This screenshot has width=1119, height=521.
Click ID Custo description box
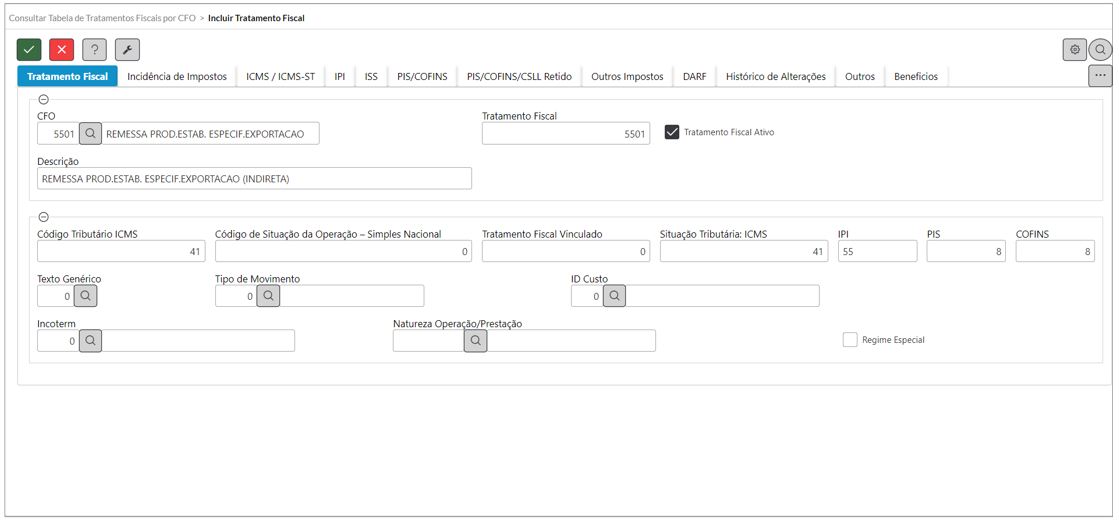click(x=723, y=296)
